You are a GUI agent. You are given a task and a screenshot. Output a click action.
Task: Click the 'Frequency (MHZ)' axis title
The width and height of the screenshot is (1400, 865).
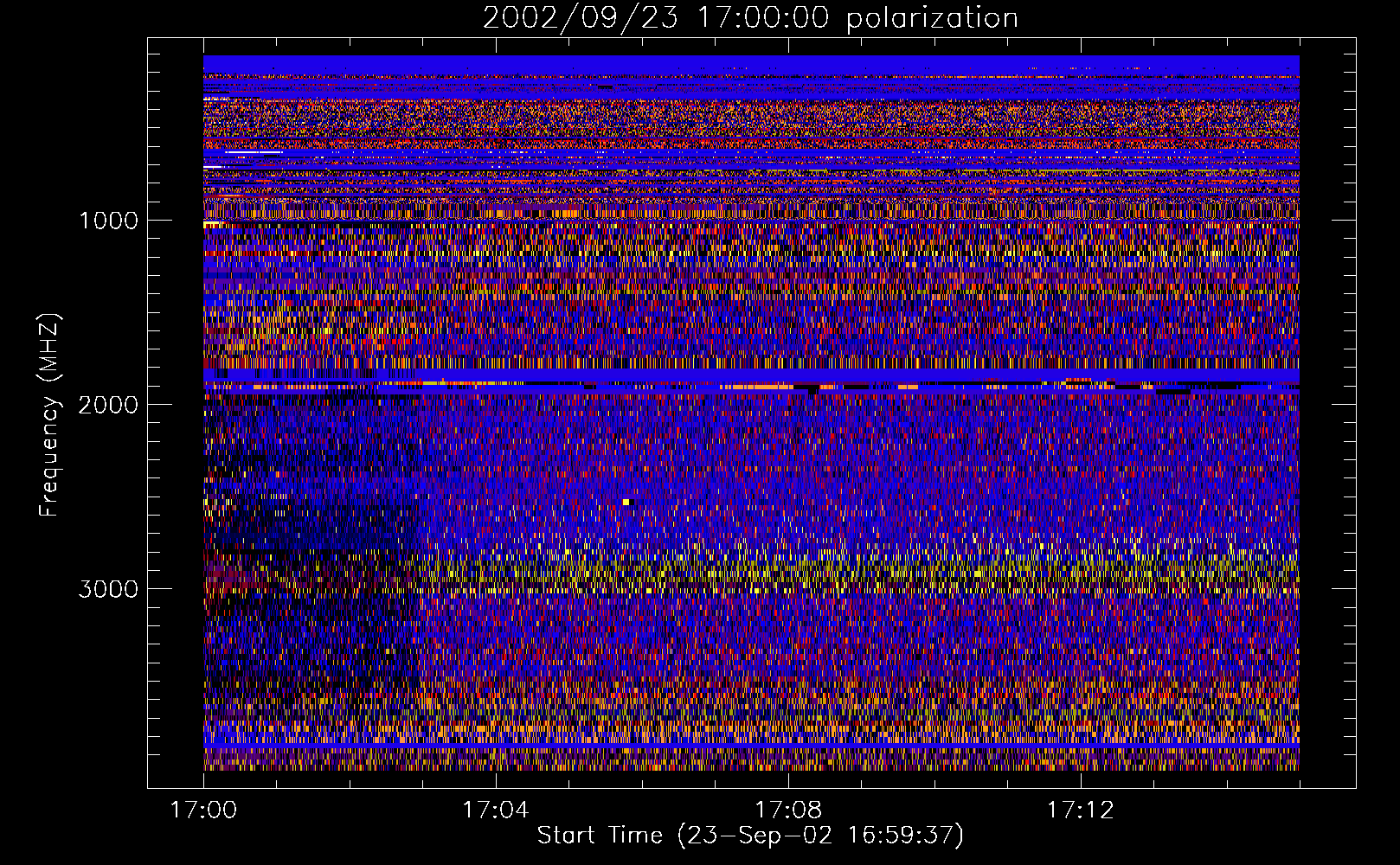49,415
